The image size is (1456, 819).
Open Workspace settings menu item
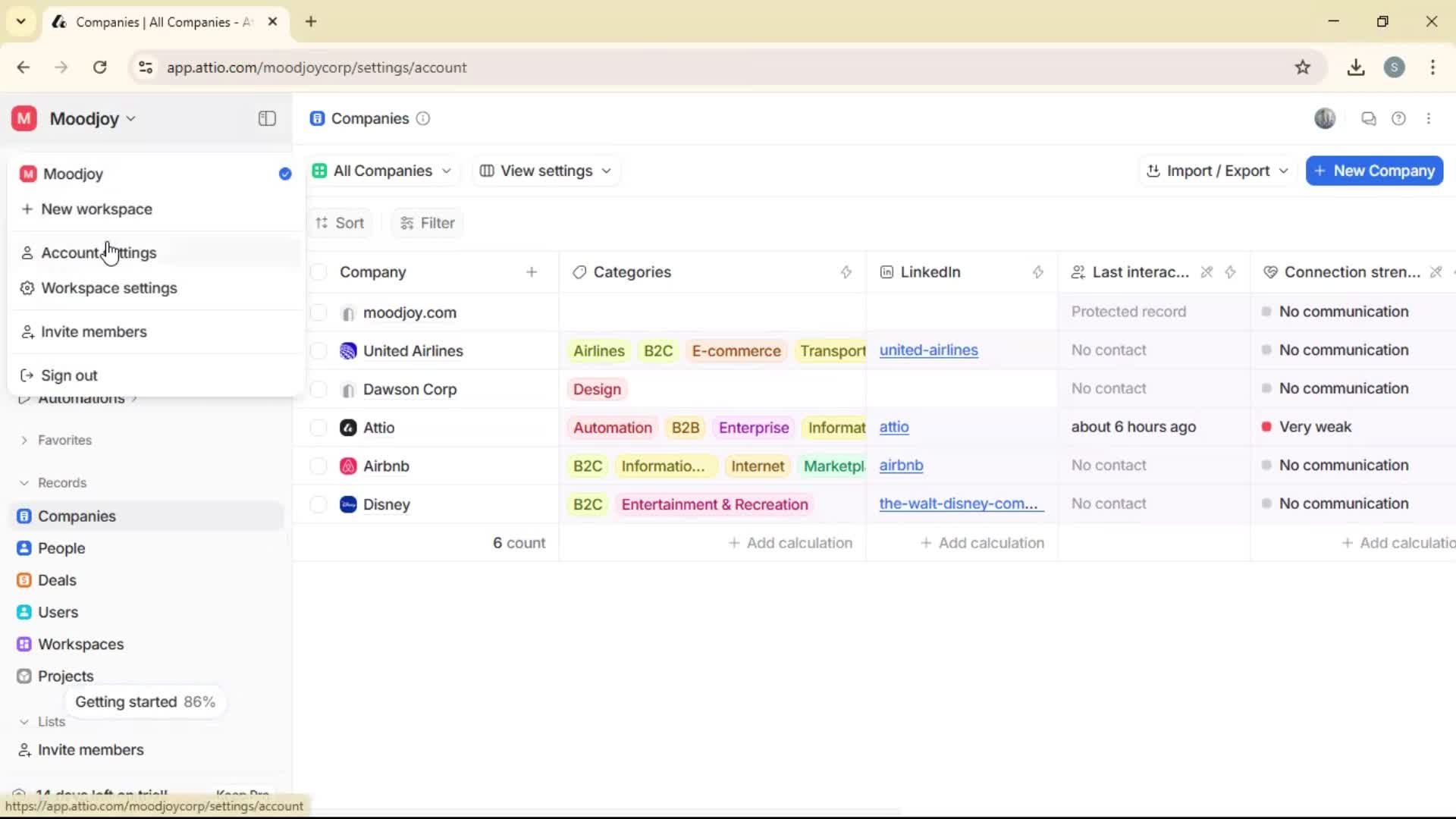(155, 288)
